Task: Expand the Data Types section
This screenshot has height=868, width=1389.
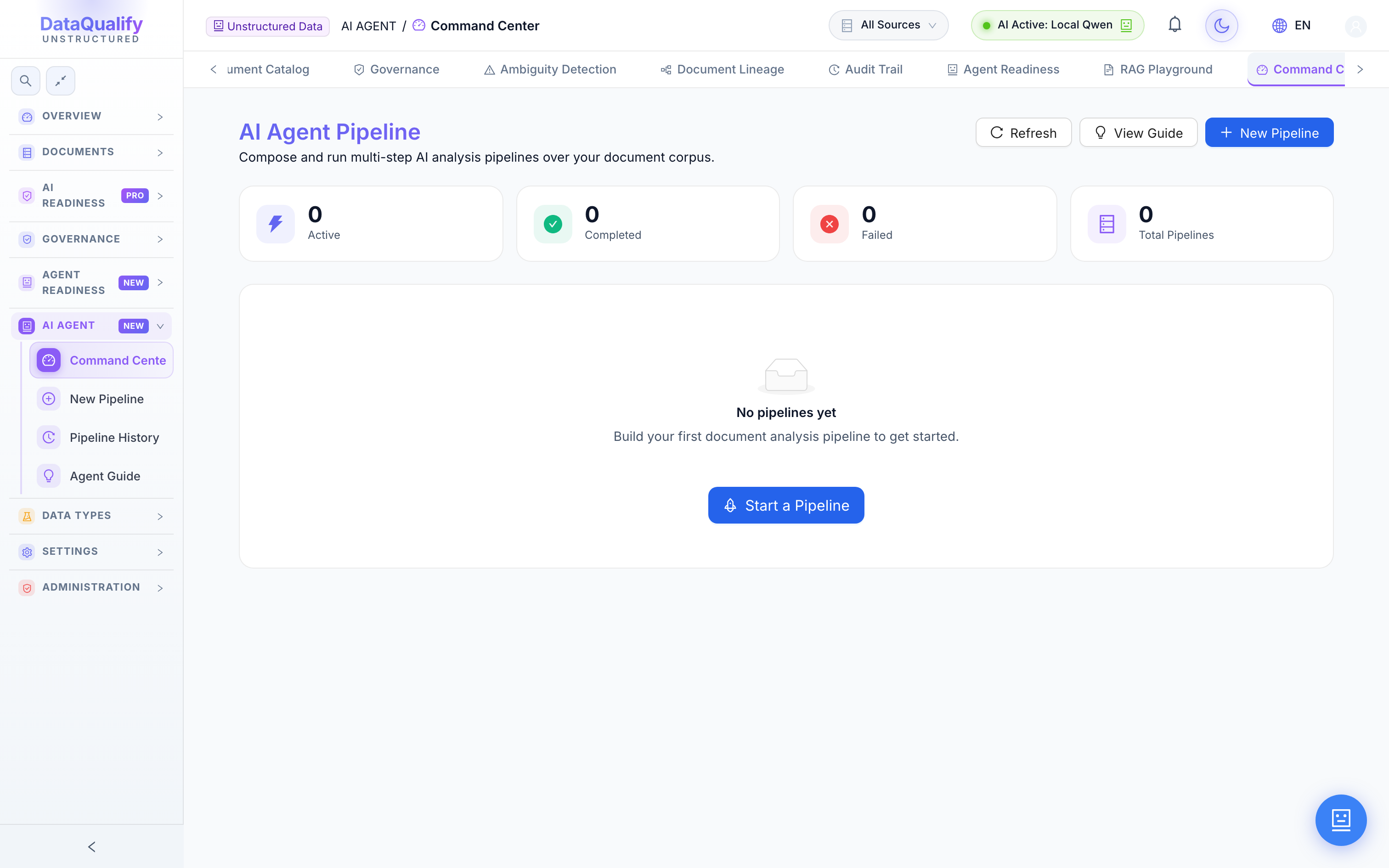Action: tap(91, 515)
